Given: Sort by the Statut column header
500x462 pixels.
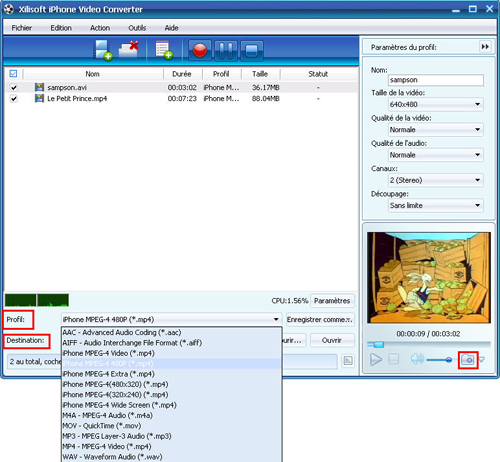Looking at the screenshot, I should [318, 74].
